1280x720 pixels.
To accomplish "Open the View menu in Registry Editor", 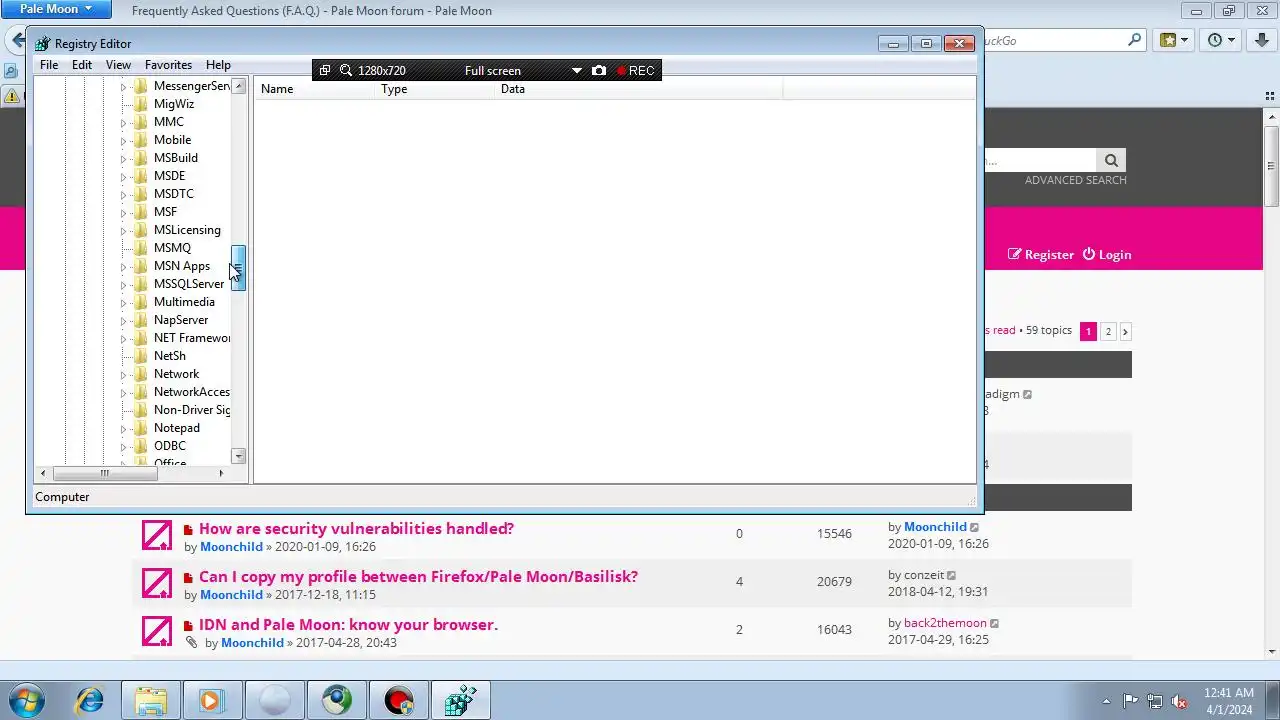I will (x=118, y=65).
